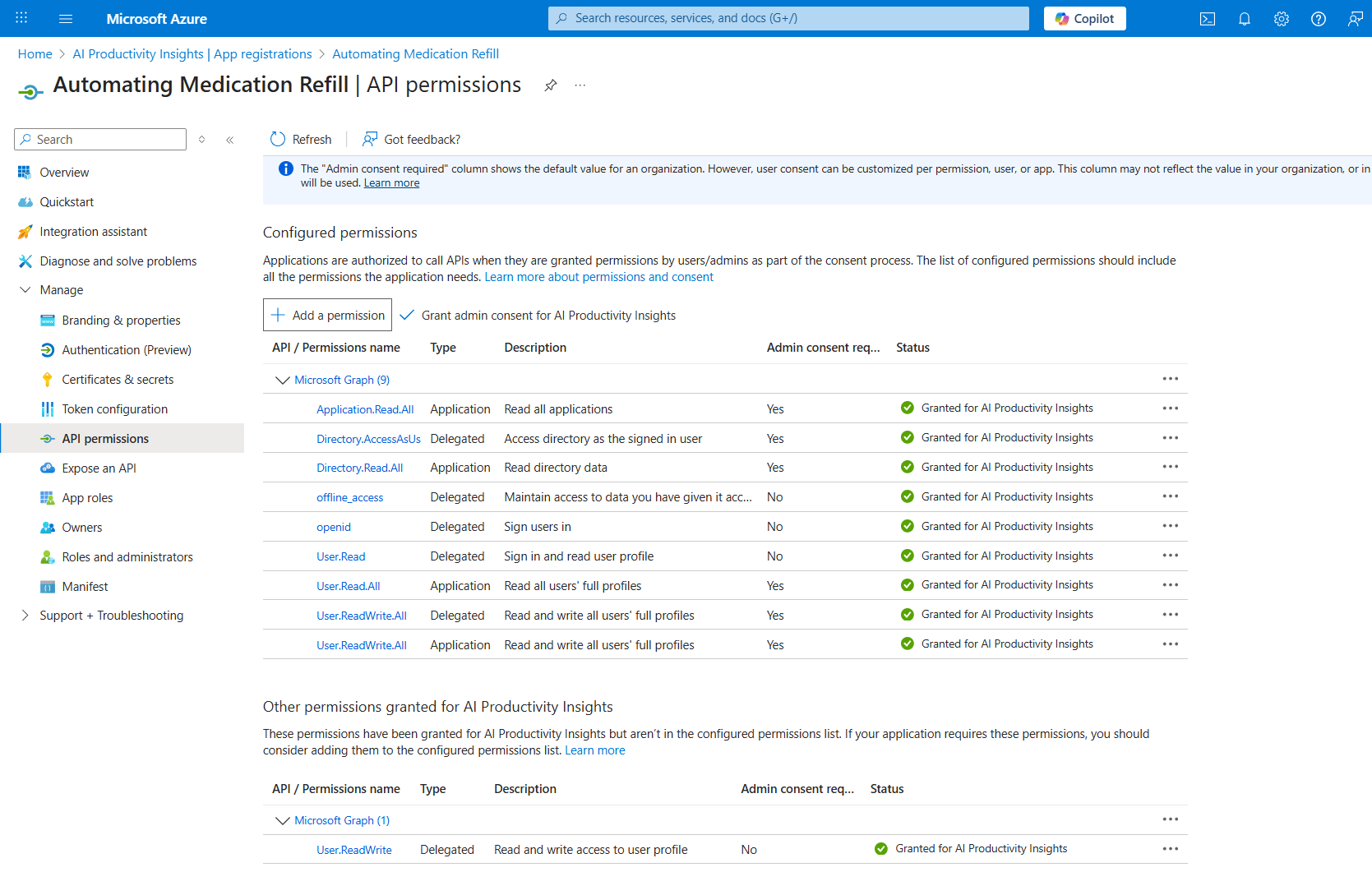This screenshot has width=1372, height=872.
Task: Open User.ReadWrite permission link
Action: coord(354,850)
